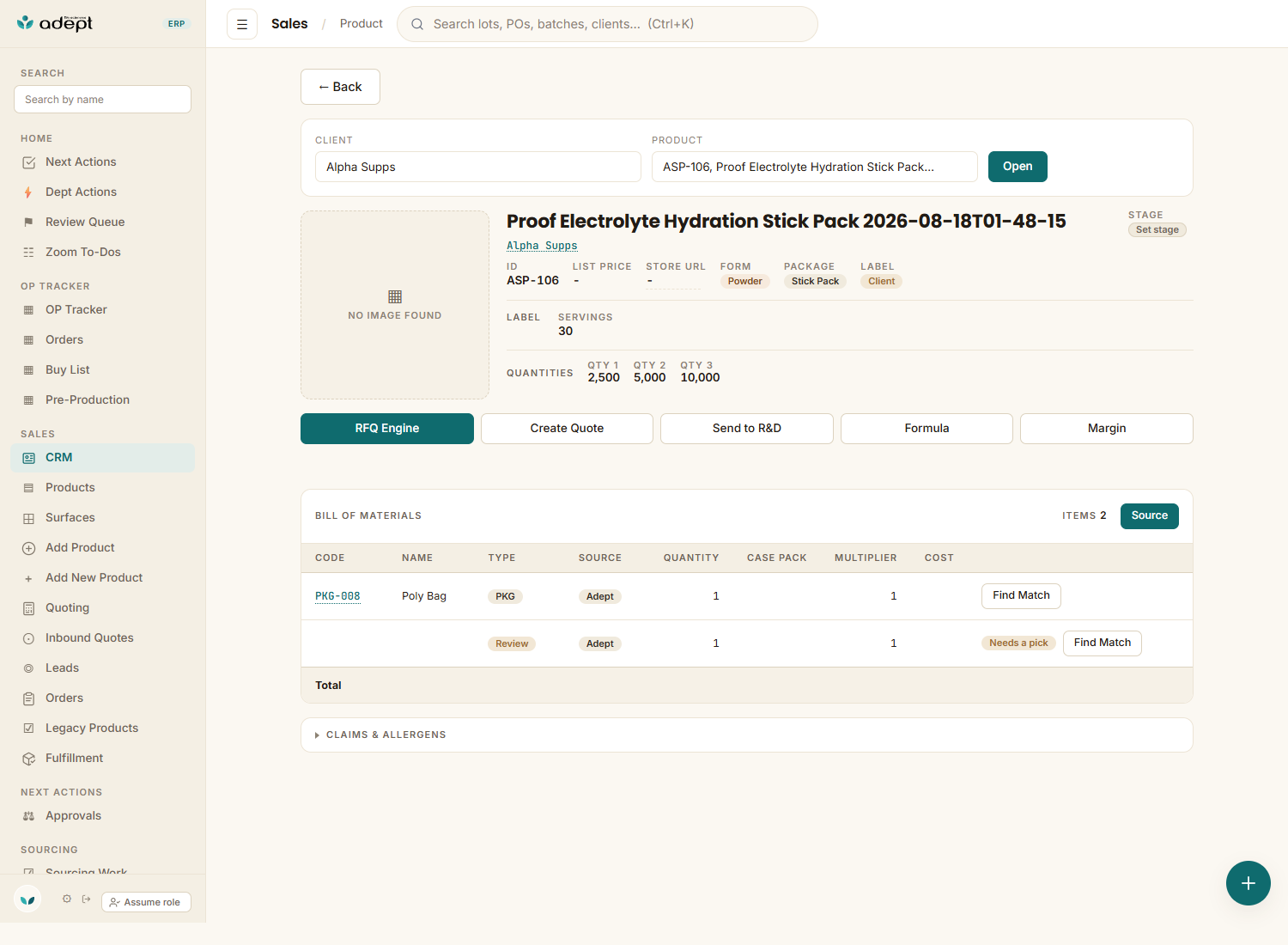Screen dimensions: 1288x945
Task: Focus the global search lots field
Action: coord(607,24)
